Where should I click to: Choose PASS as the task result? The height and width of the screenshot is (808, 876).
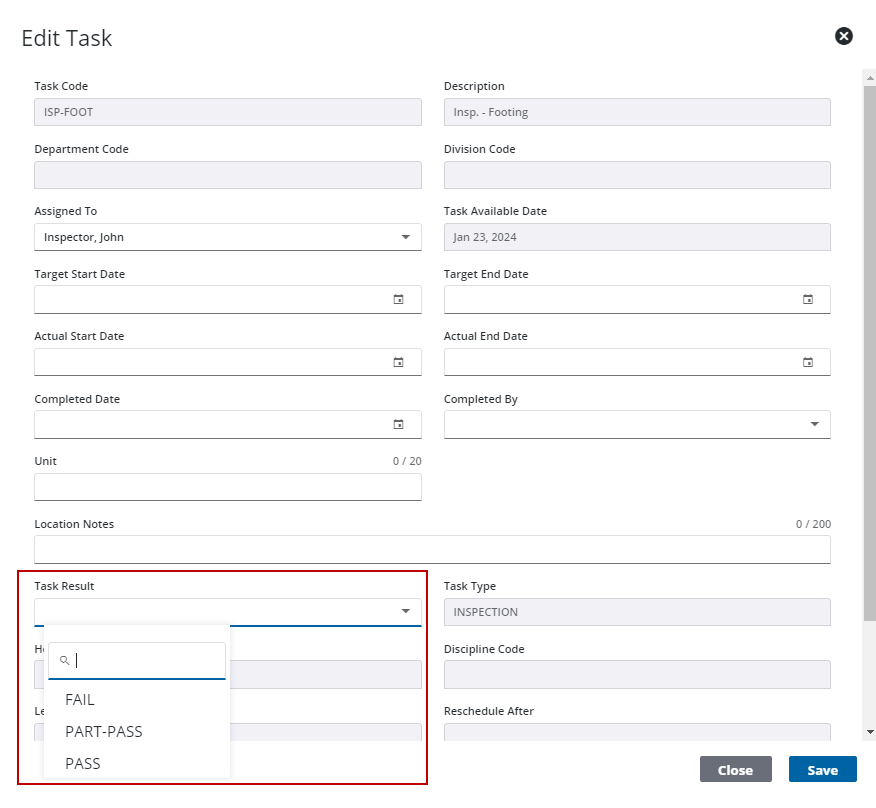click(x=83, y=764)
